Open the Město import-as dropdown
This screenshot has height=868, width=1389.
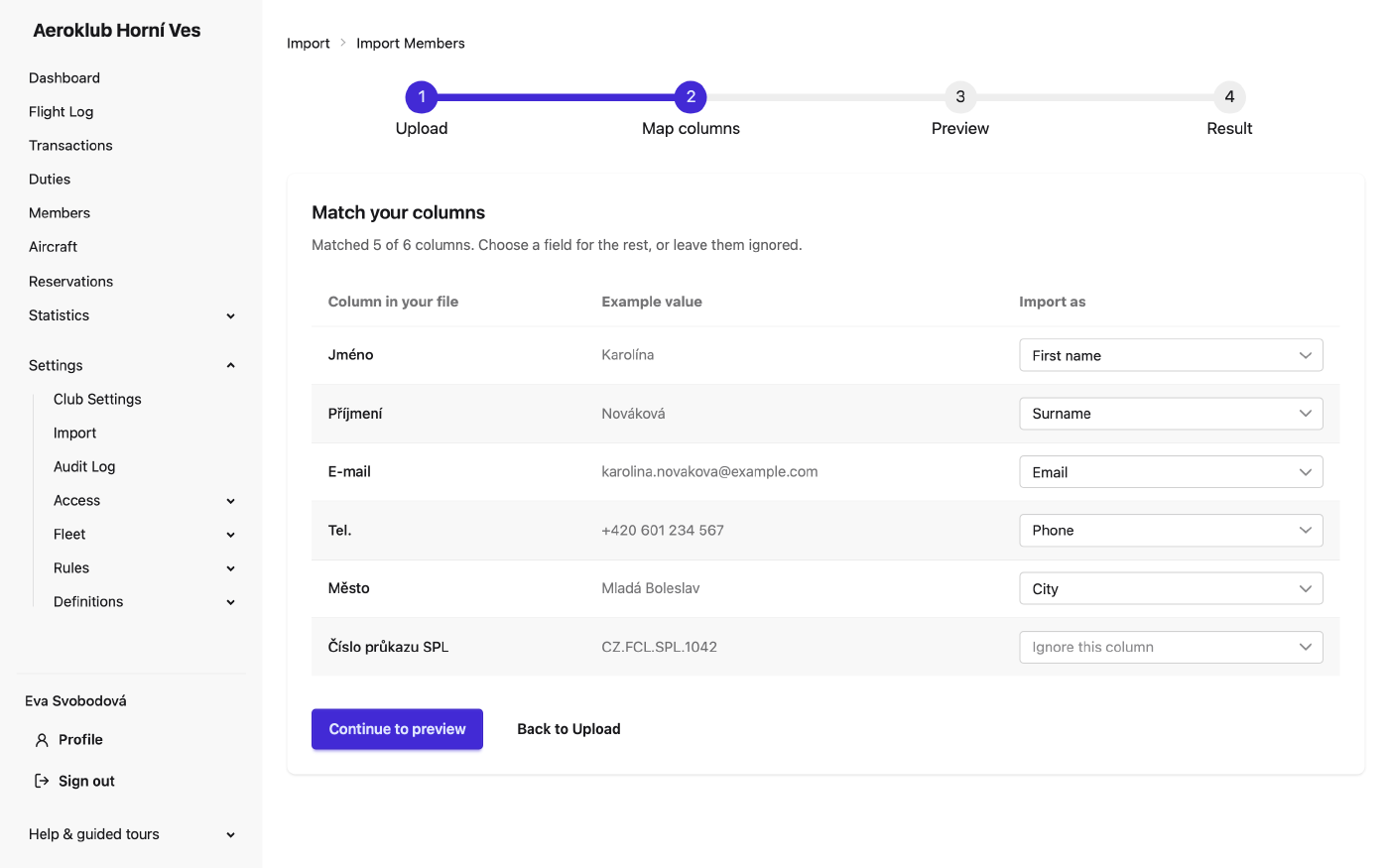point(1171,588)
